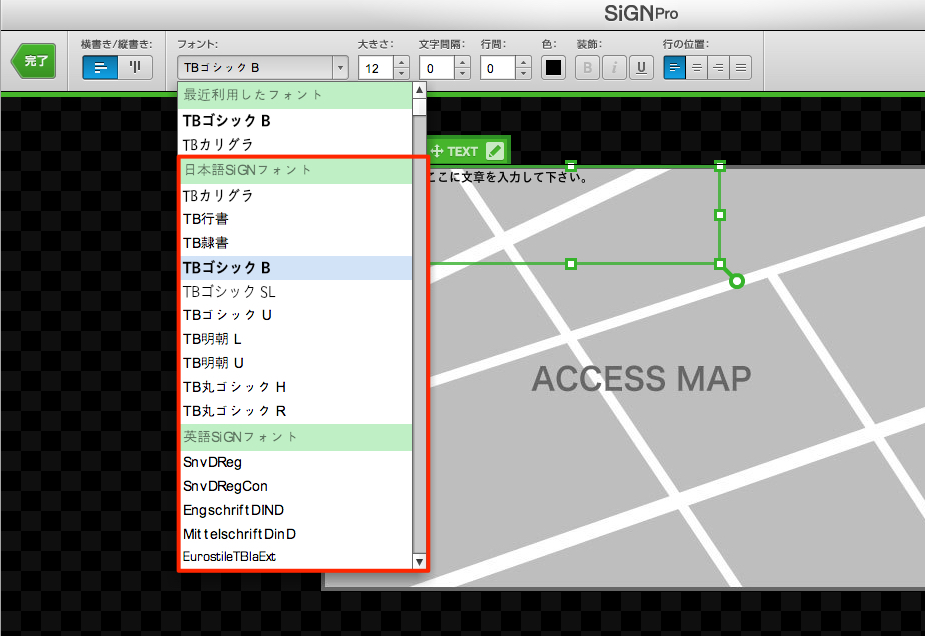
Task: Select font TB丸ゴシック R
Action: (295, 411)
